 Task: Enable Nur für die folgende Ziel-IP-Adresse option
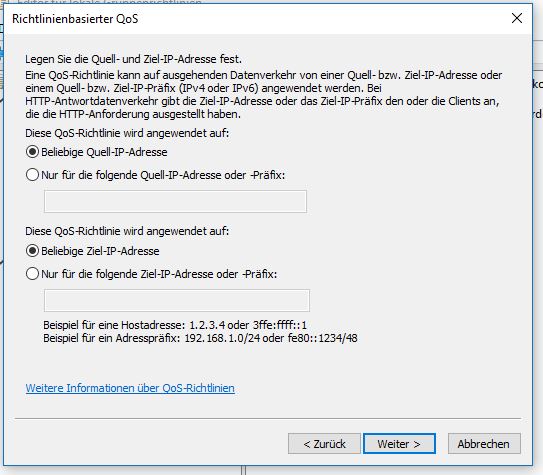(x=33, y=274)
